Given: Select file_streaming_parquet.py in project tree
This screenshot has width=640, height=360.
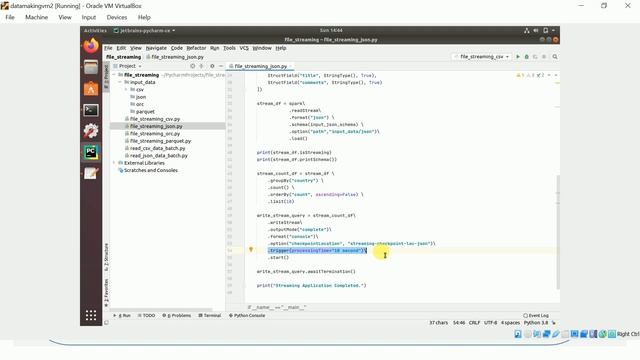Looking at the screenshot, I should tap(160, 141).
